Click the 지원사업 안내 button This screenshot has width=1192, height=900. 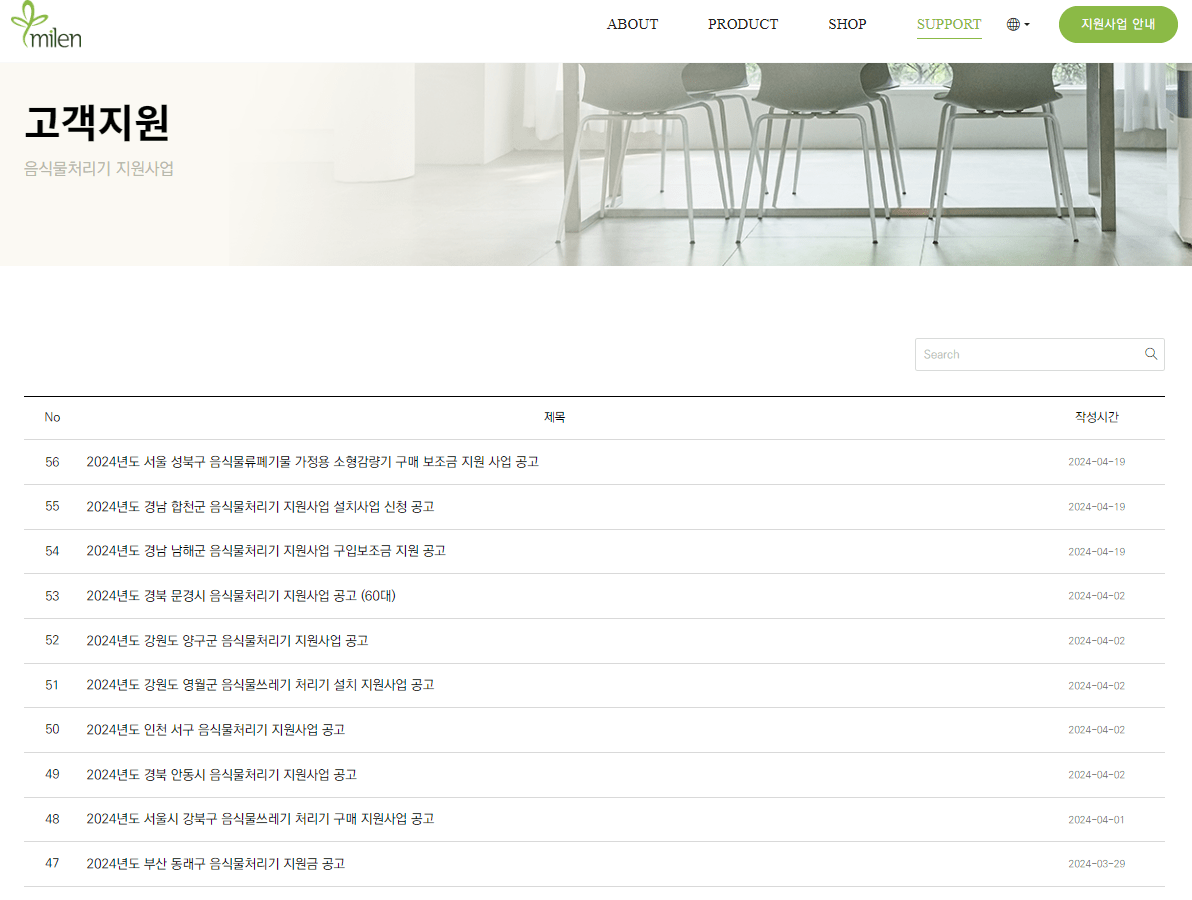coord(1118,24)
